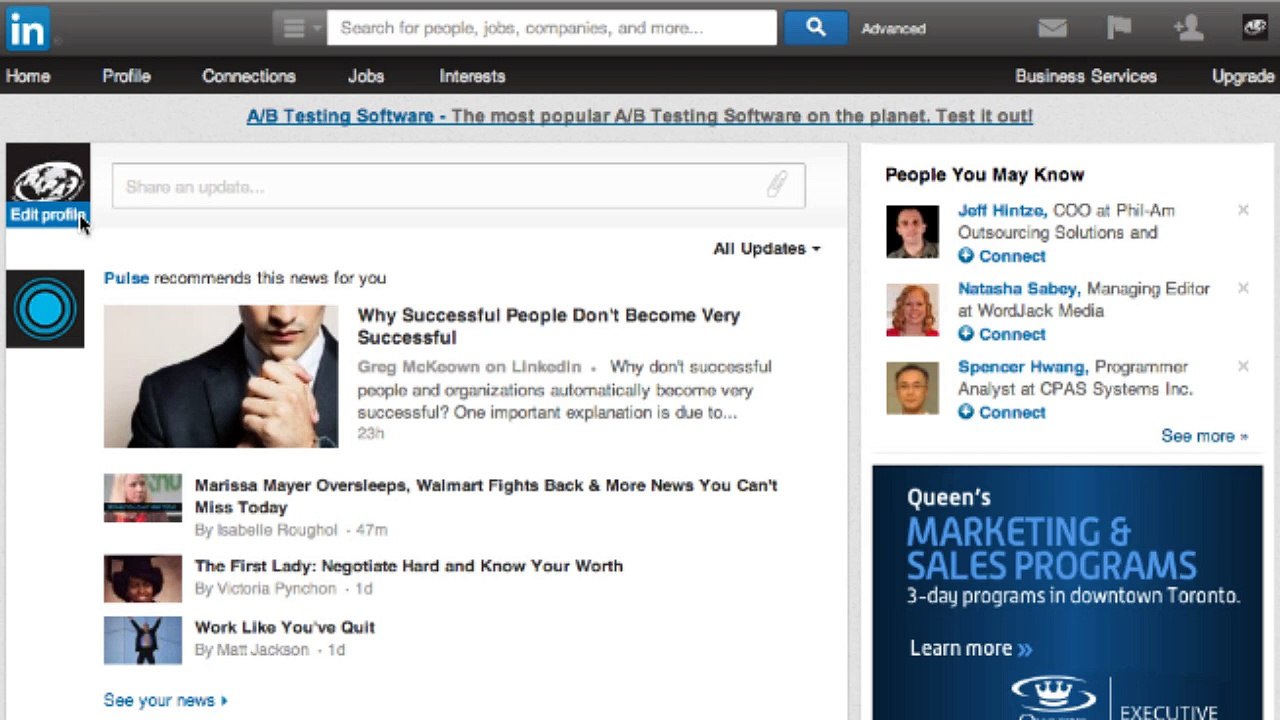Open search category dropdown beside search box
1280x720 pixels.
(x=299, y=28)
